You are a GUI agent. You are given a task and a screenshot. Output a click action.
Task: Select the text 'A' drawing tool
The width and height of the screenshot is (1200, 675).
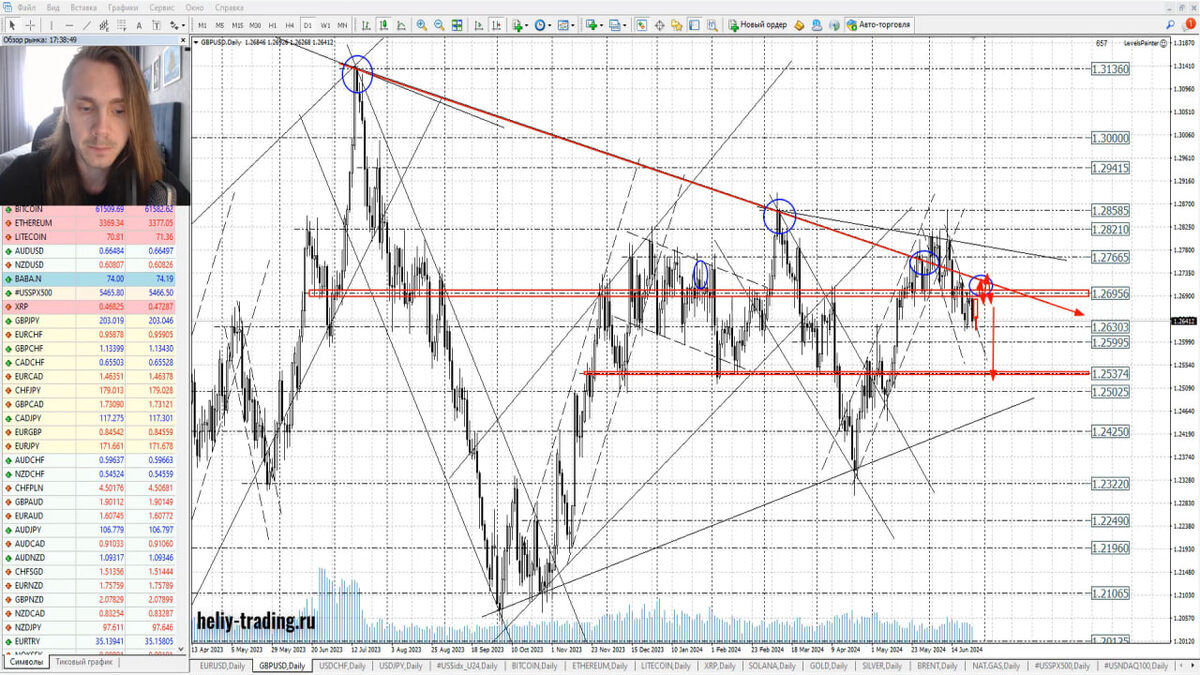139,24
